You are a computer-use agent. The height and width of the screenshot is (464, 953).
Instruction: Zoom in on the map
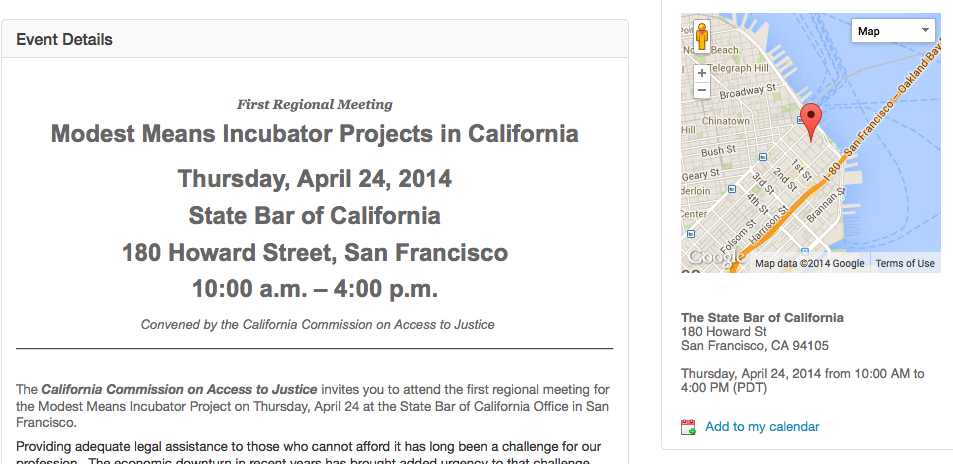tap(702, 74)
